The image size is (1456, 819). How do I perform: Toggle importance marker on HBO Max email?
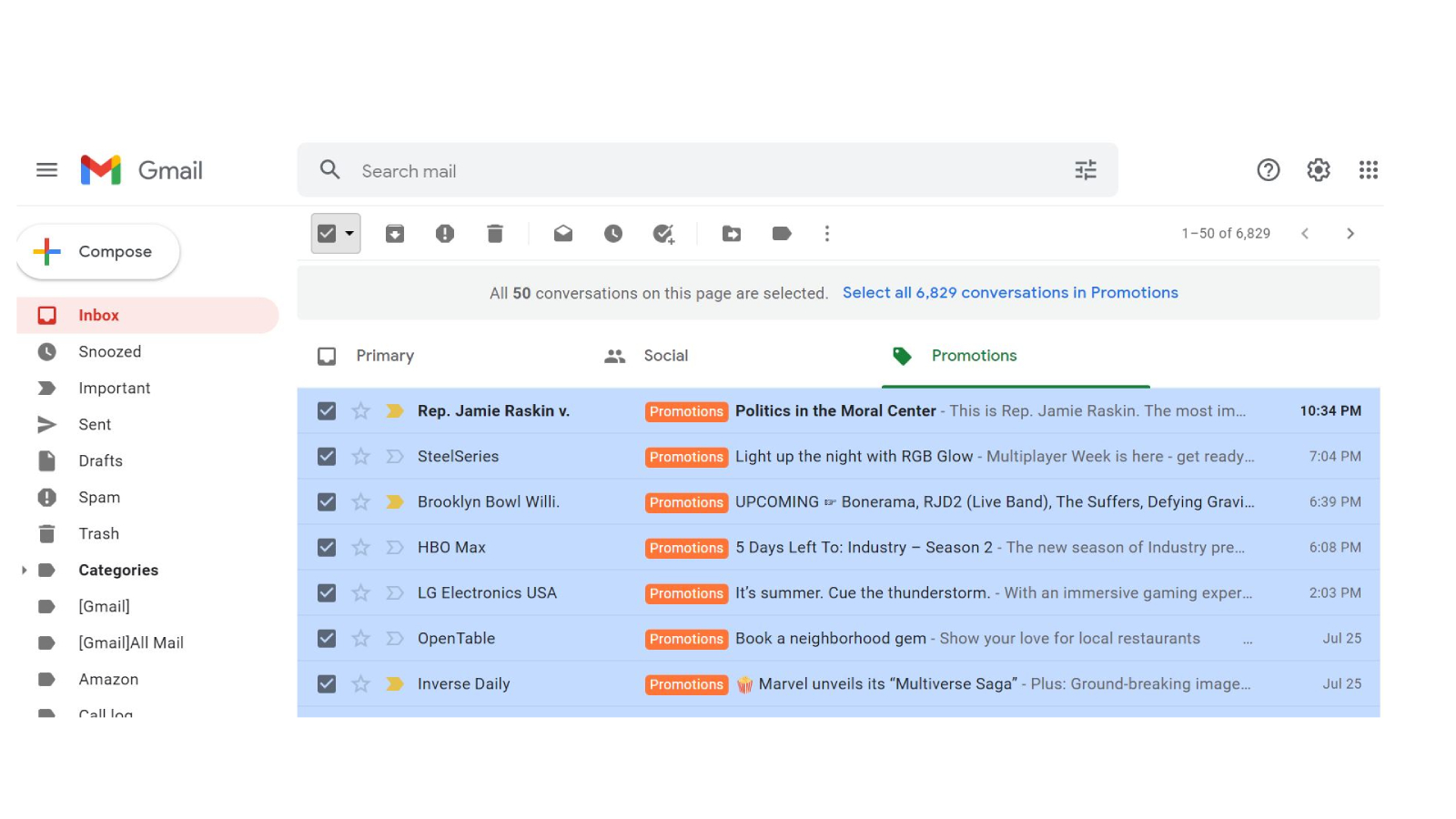pos(395,548)
